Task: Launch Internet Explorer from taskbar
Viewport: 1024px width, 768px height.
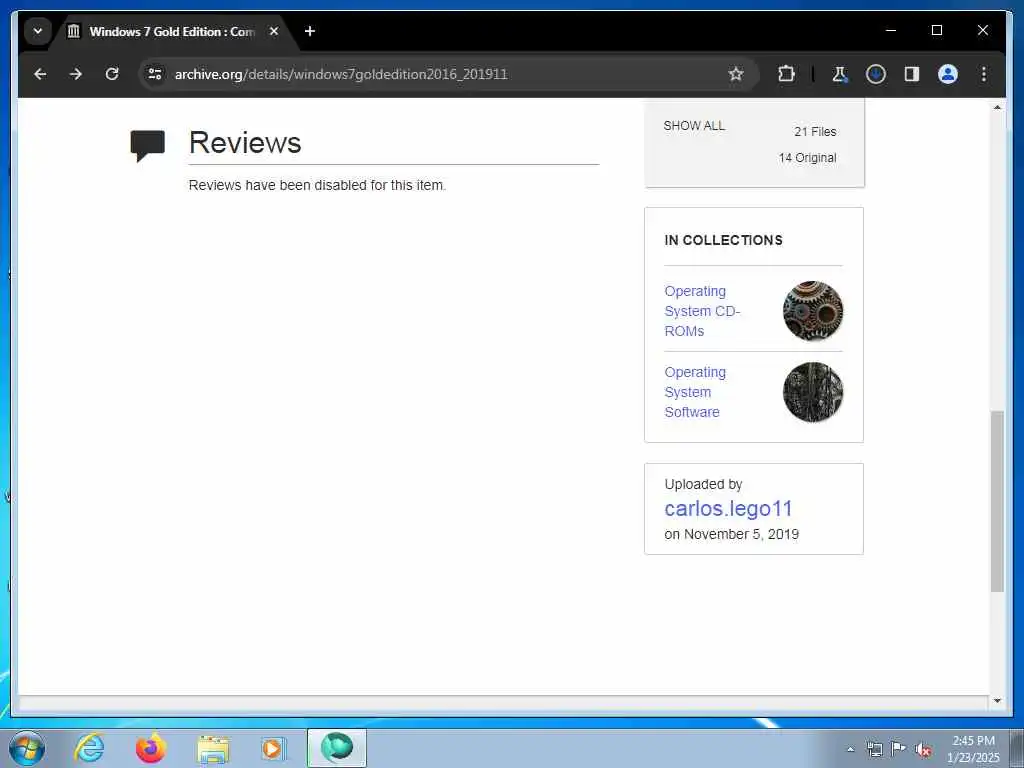Action: point(89,748)
